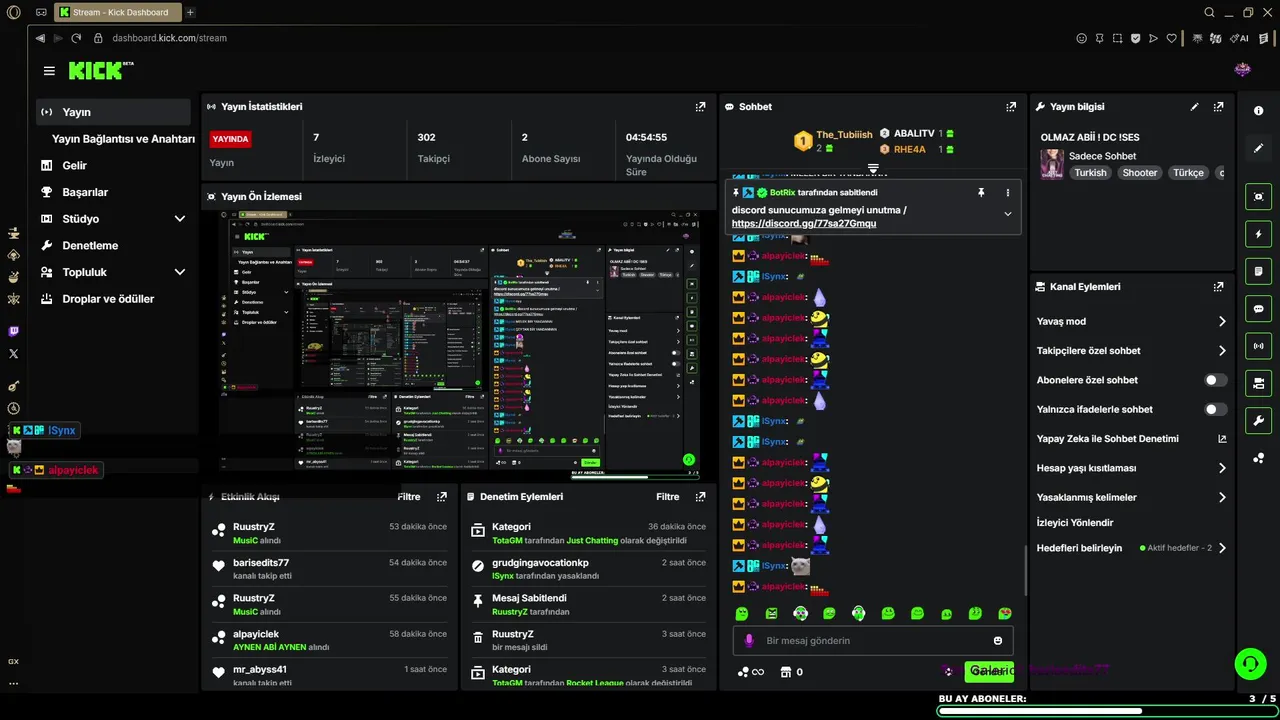The width and height of the screenshot is (1280, 720).
Task: Click the purple microphone icon in chat input
Action: [x=748, y=641]
